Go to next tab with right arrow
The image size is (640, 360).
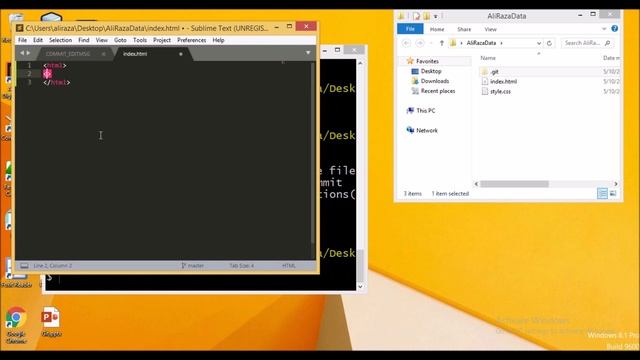28,53
